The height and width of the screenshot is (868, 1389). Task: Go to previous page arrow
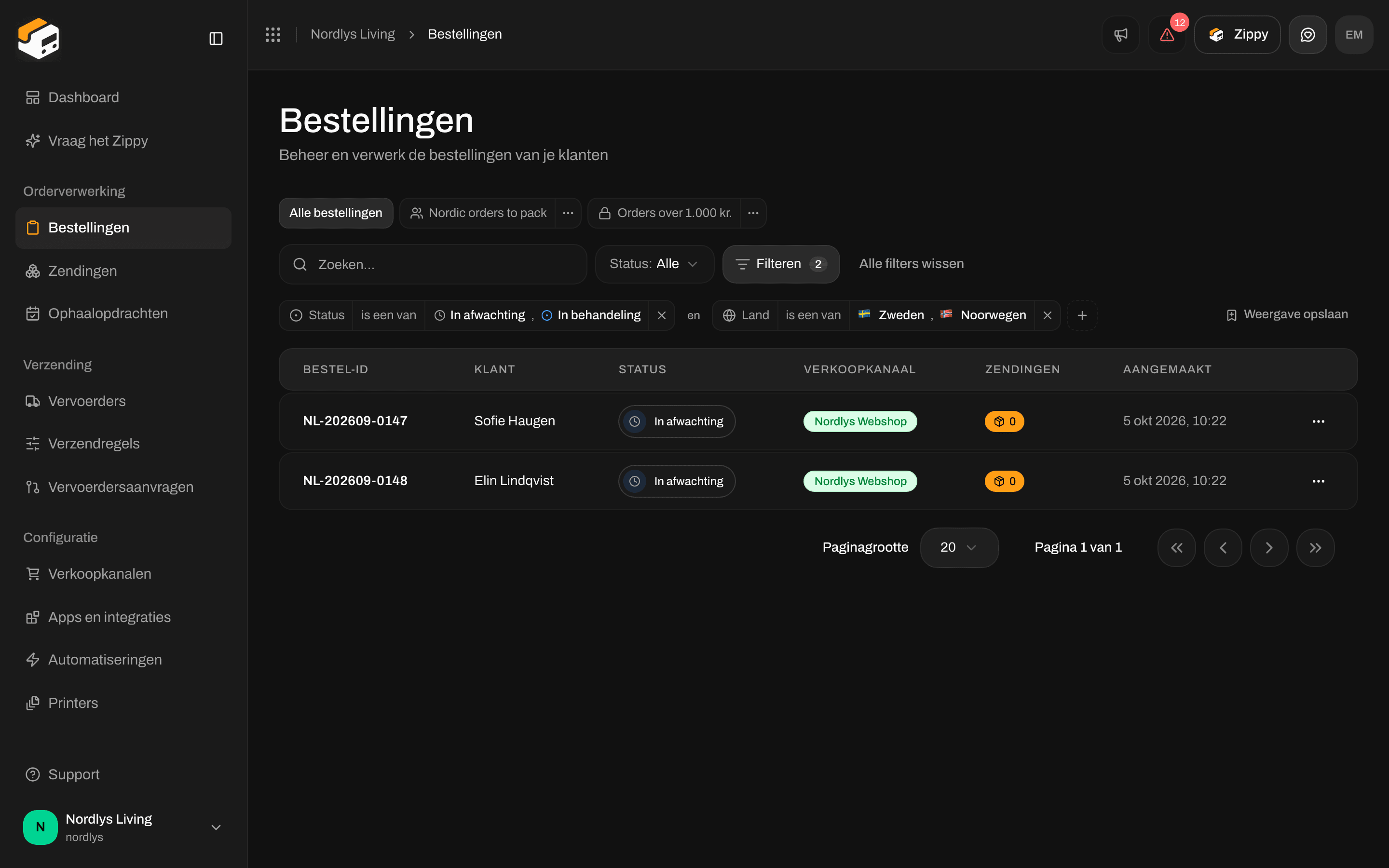(x=1223, y=548)
